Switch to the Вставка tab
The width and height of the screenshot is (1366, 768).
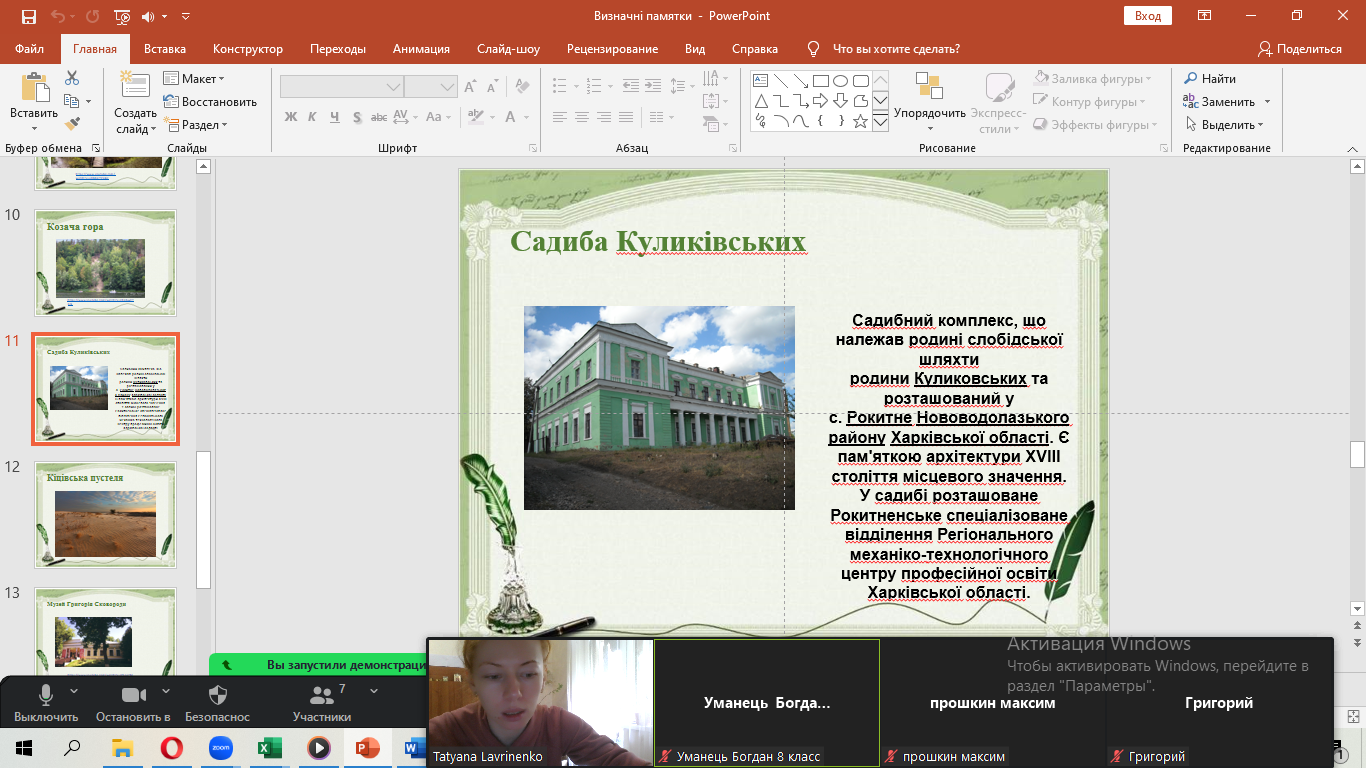[165, 49]
